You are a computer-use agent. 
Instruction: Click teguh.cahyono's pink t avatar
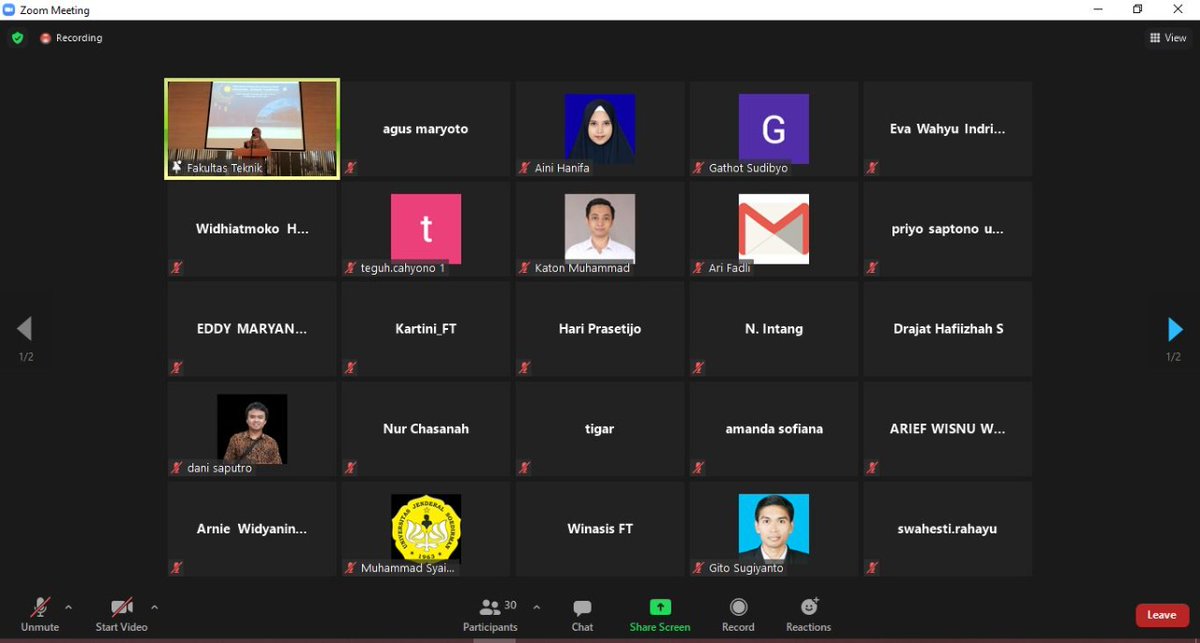426,228
